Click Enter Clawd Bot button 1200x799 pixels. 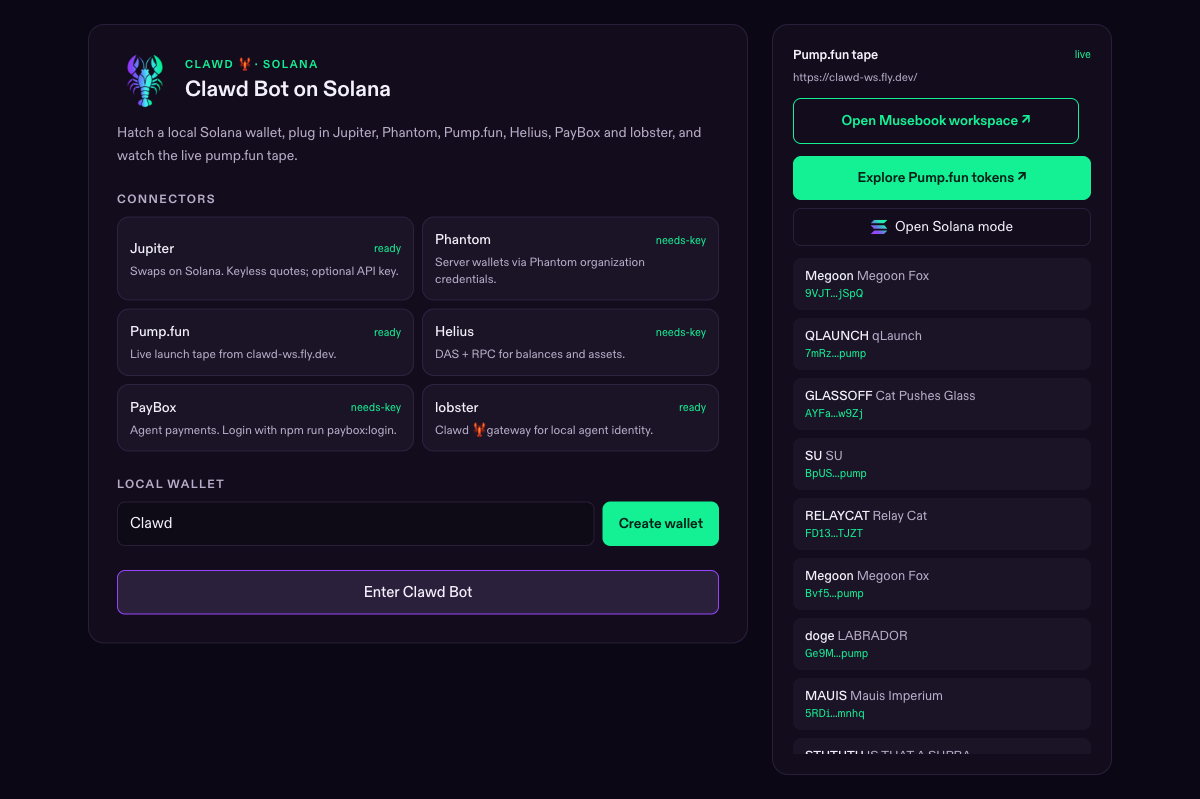click(x=418, y=592)
